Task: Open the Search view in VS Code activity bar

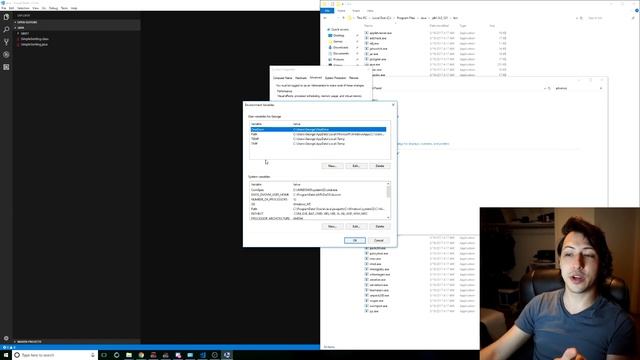Action: pos(6,29)
